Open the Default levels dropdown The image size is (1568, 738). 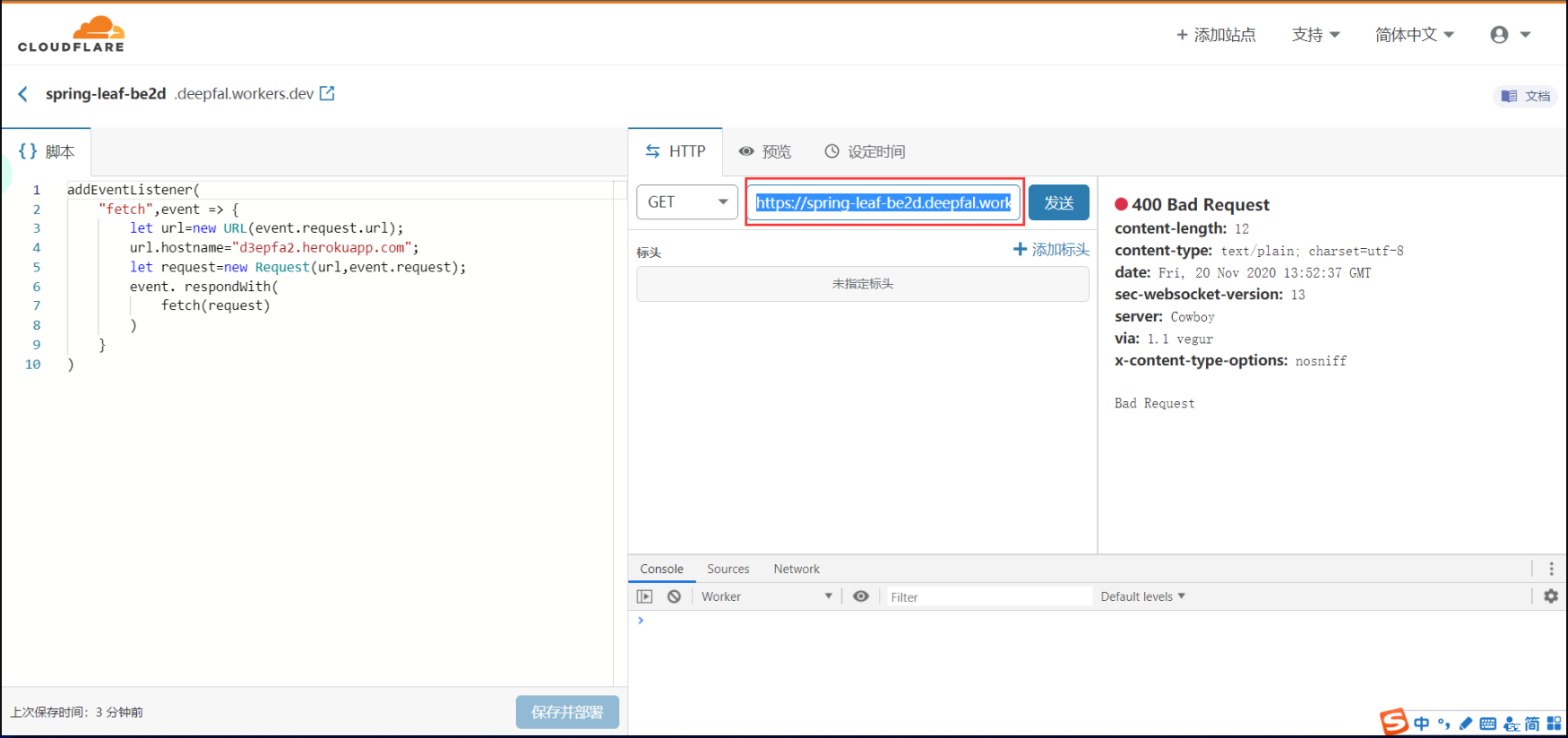pos(1142,596)
